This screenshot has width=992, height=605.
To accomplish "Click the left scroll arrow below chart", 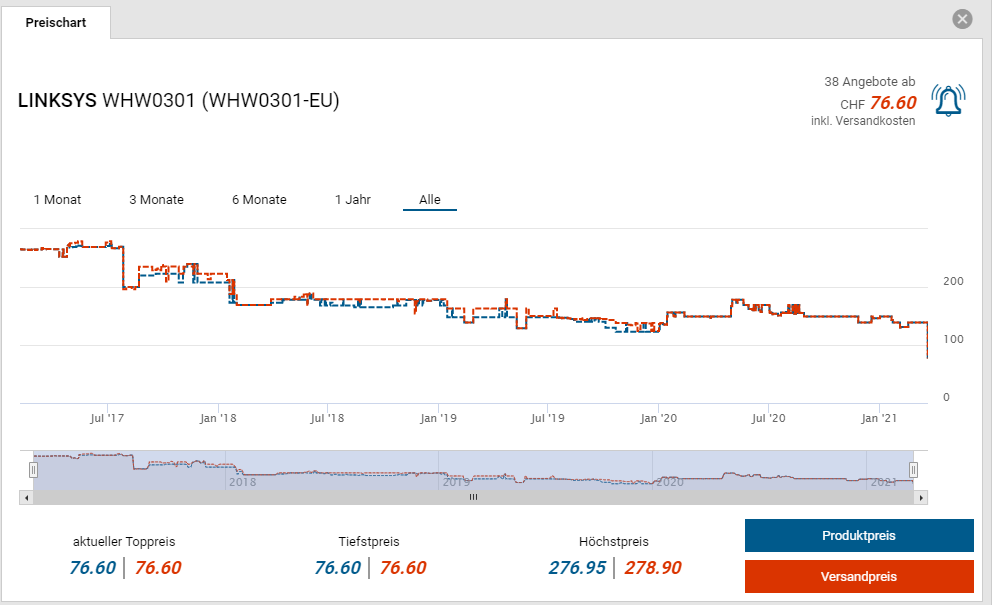I will pyautogui.click(x=26, y=497).
